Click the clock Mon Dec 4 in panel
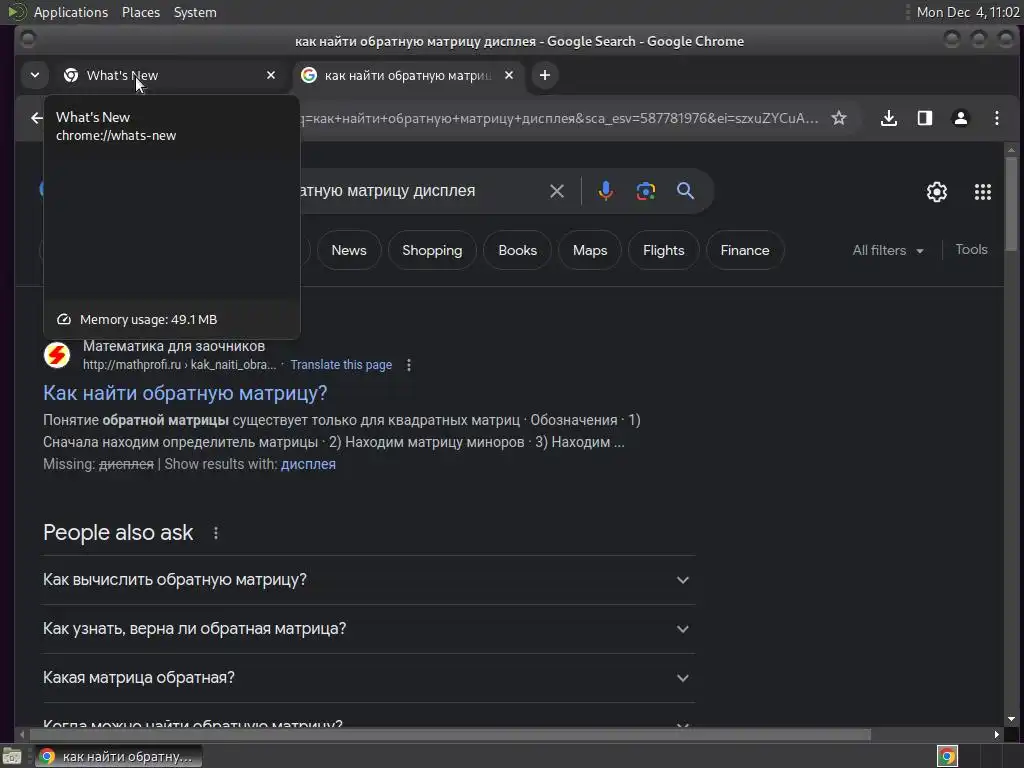Image resolution: width=1024 pixels, height=768 pixels. click(x=968, y=12)
